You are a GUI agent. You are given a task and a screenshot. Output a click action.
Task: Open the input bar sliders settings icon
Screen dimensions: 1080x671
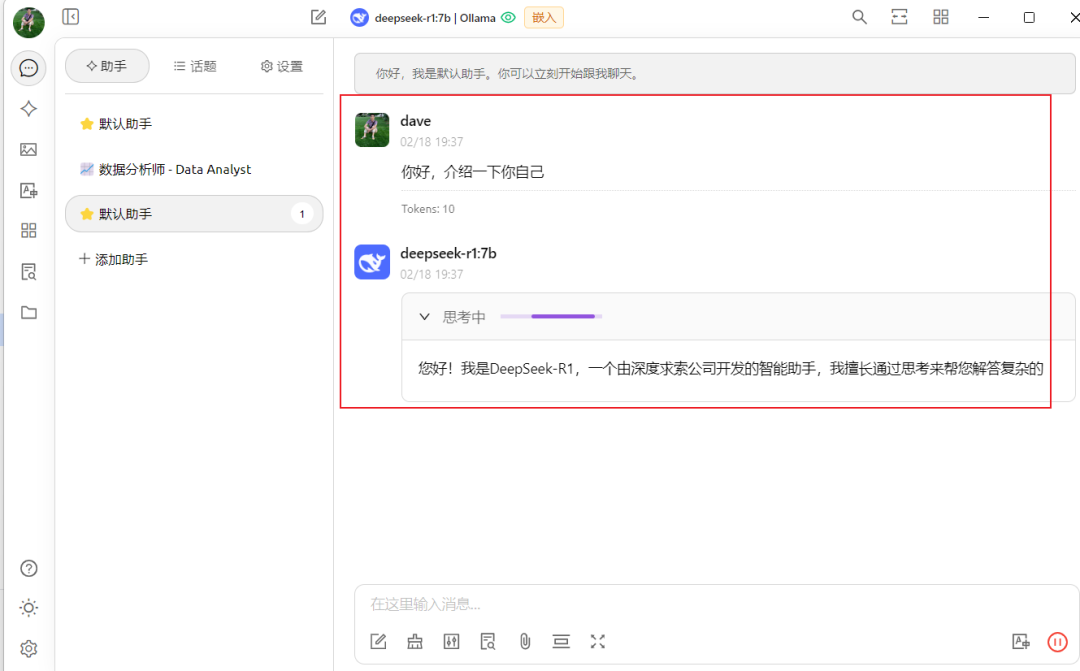[451, 642]
